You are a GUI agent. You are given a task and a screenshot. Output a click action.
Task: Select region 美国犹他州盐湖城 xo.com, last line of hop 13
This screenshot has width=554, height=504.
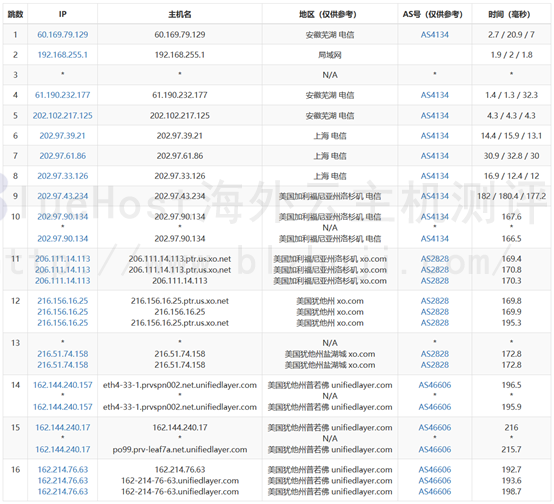click(x=330, y=365)
